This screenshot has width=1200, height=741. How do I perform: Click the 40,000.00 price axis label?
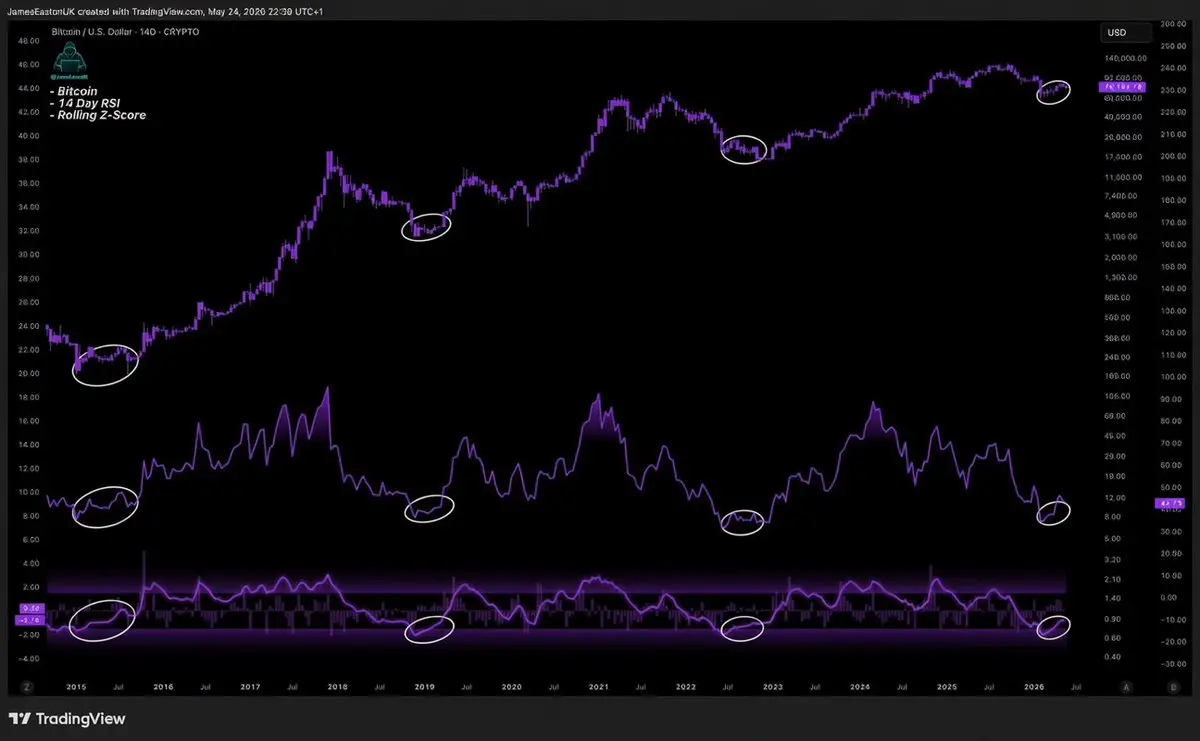click(x=1123, y=117)
